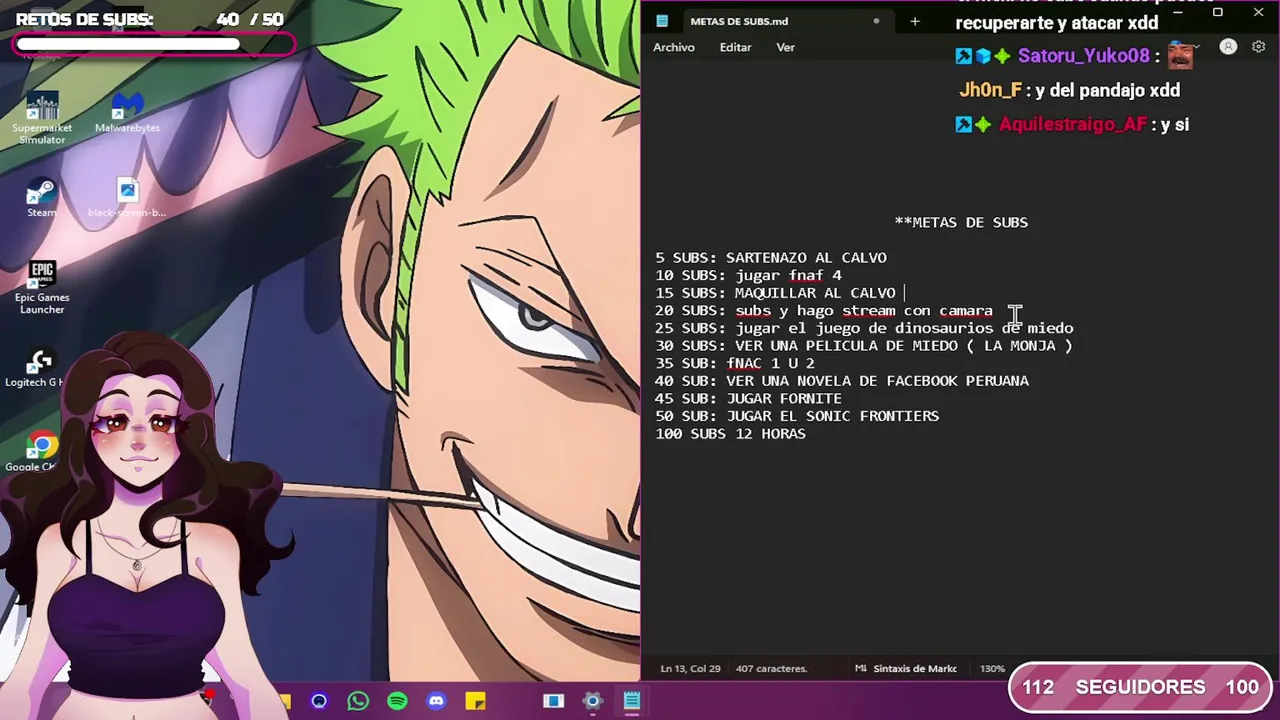
Task: Add a new tab in Notepad
Action: pos(914,21)
